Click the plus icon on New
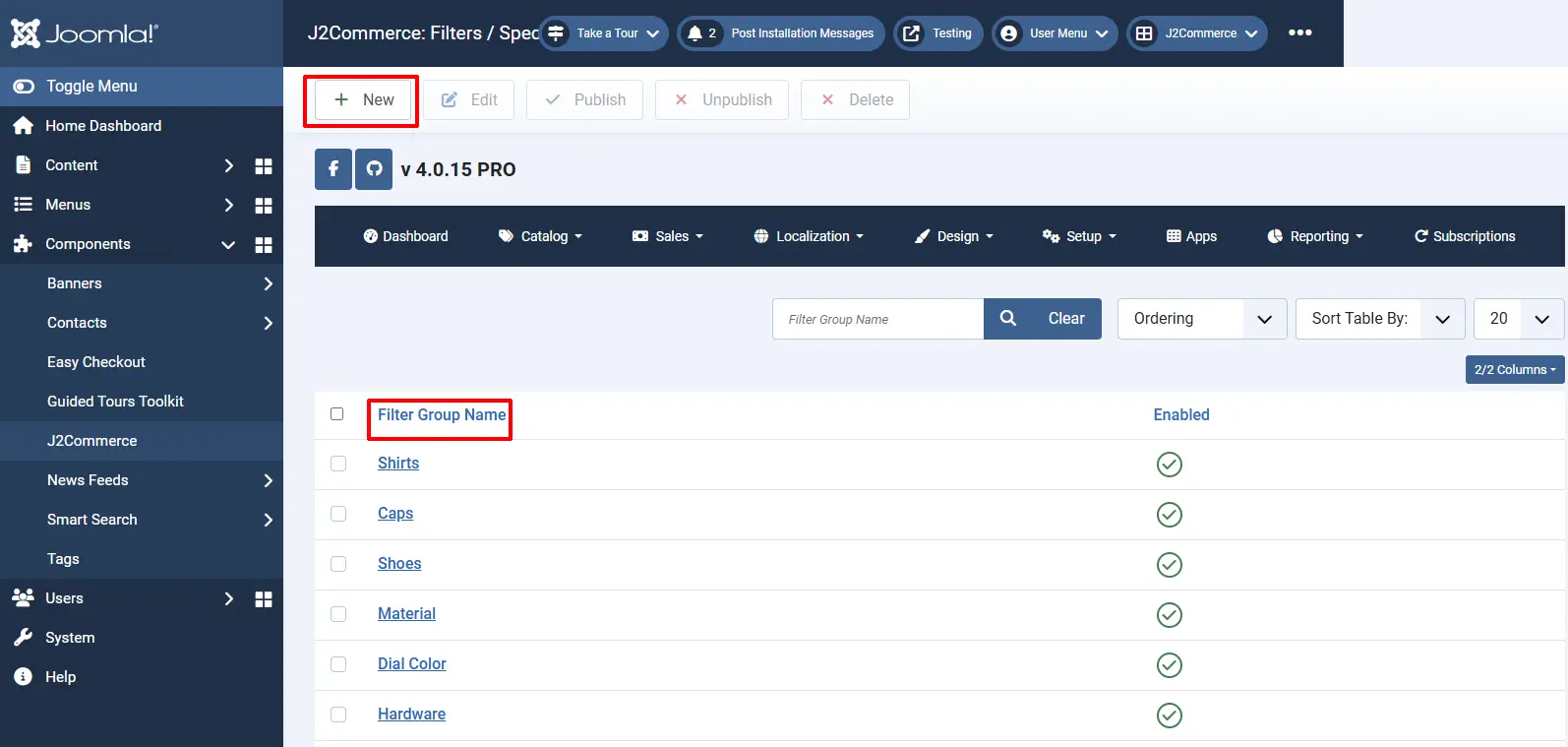 tap(341, 99)
